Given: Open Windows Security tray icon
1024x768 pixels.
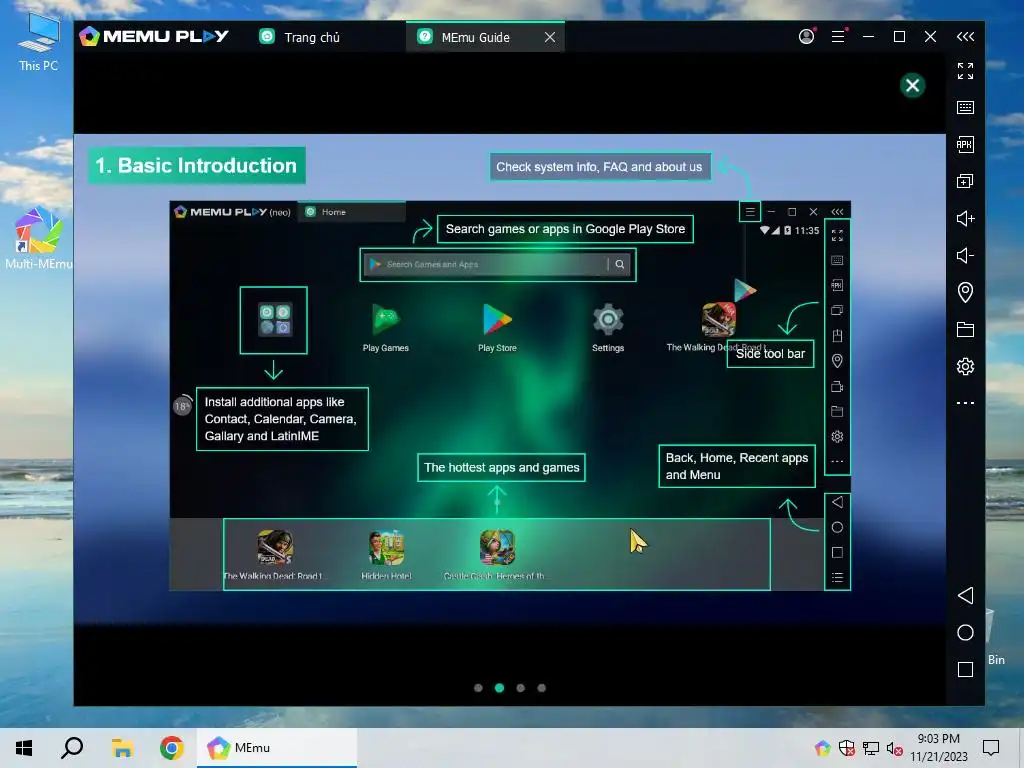Looking at the screenshot, I should point(846,748).
